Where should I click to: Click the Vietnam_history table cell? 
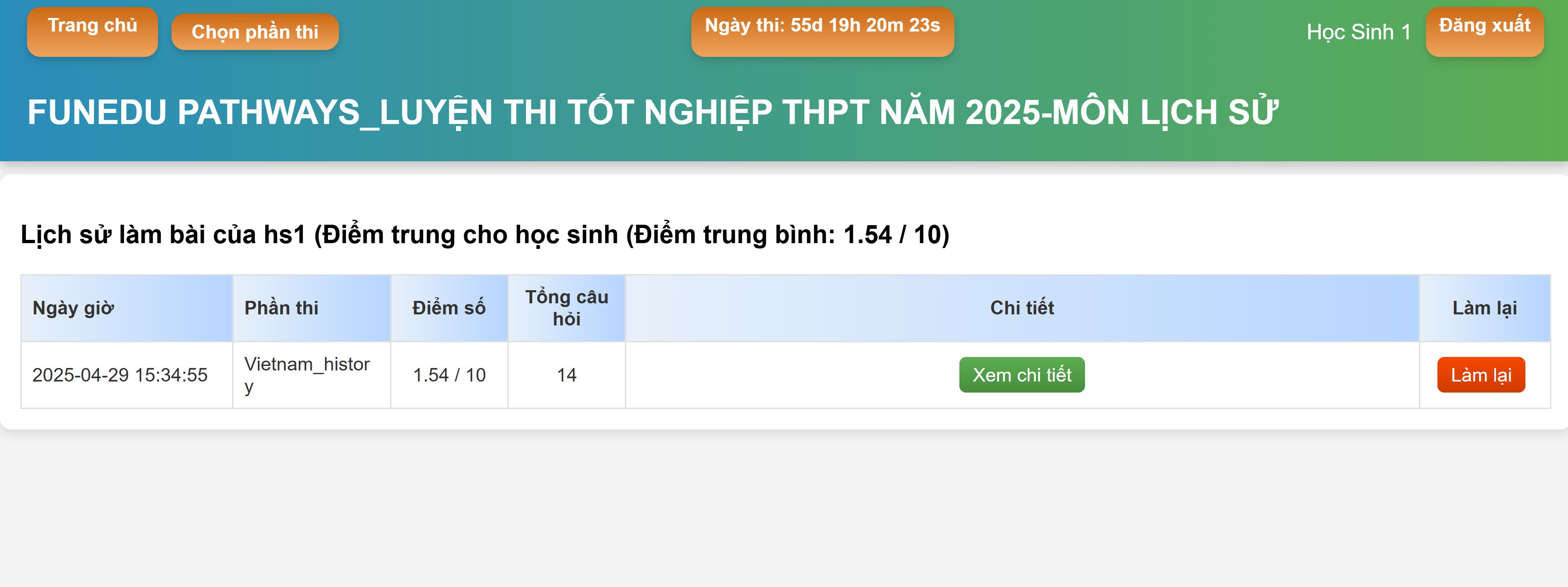(307, 375)
